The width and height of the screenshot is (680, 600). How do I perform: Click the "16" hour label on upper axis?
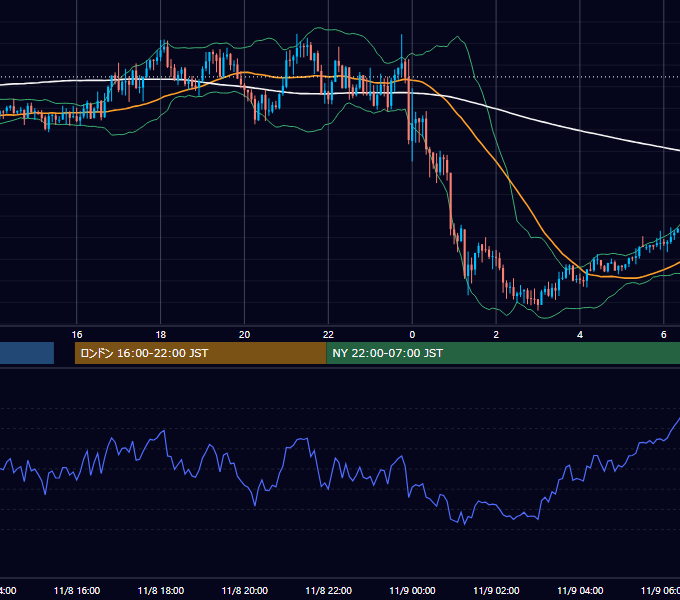(77, 335)
